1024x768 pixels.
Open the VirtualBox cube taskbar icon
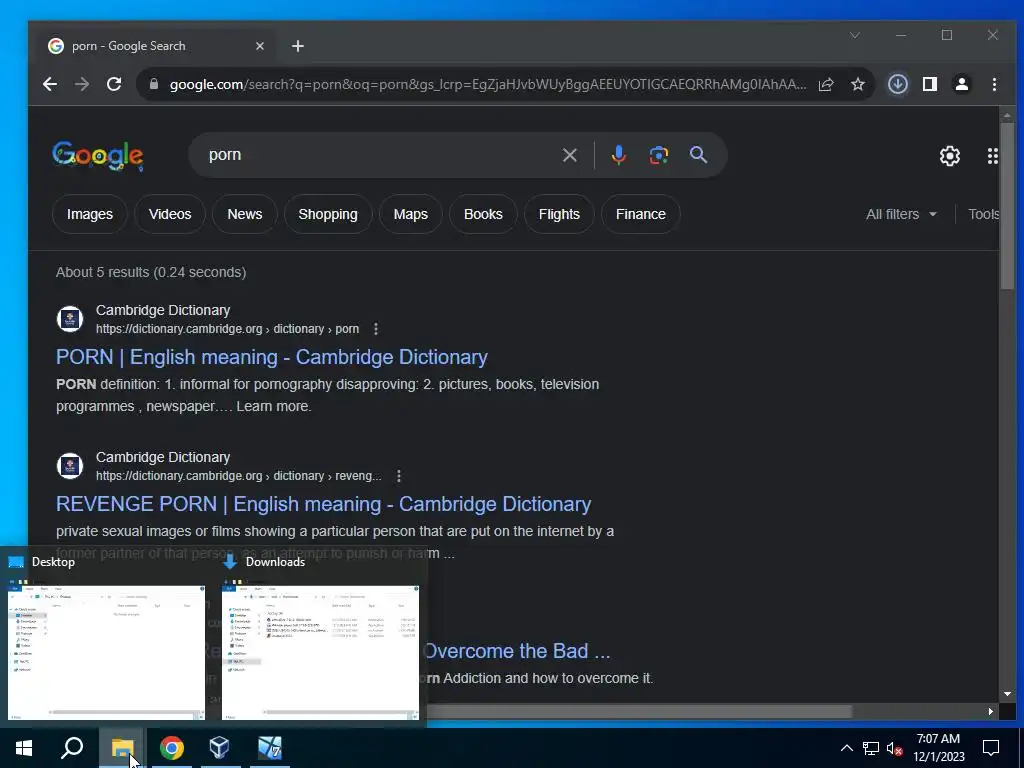click(x=219, y=748)
